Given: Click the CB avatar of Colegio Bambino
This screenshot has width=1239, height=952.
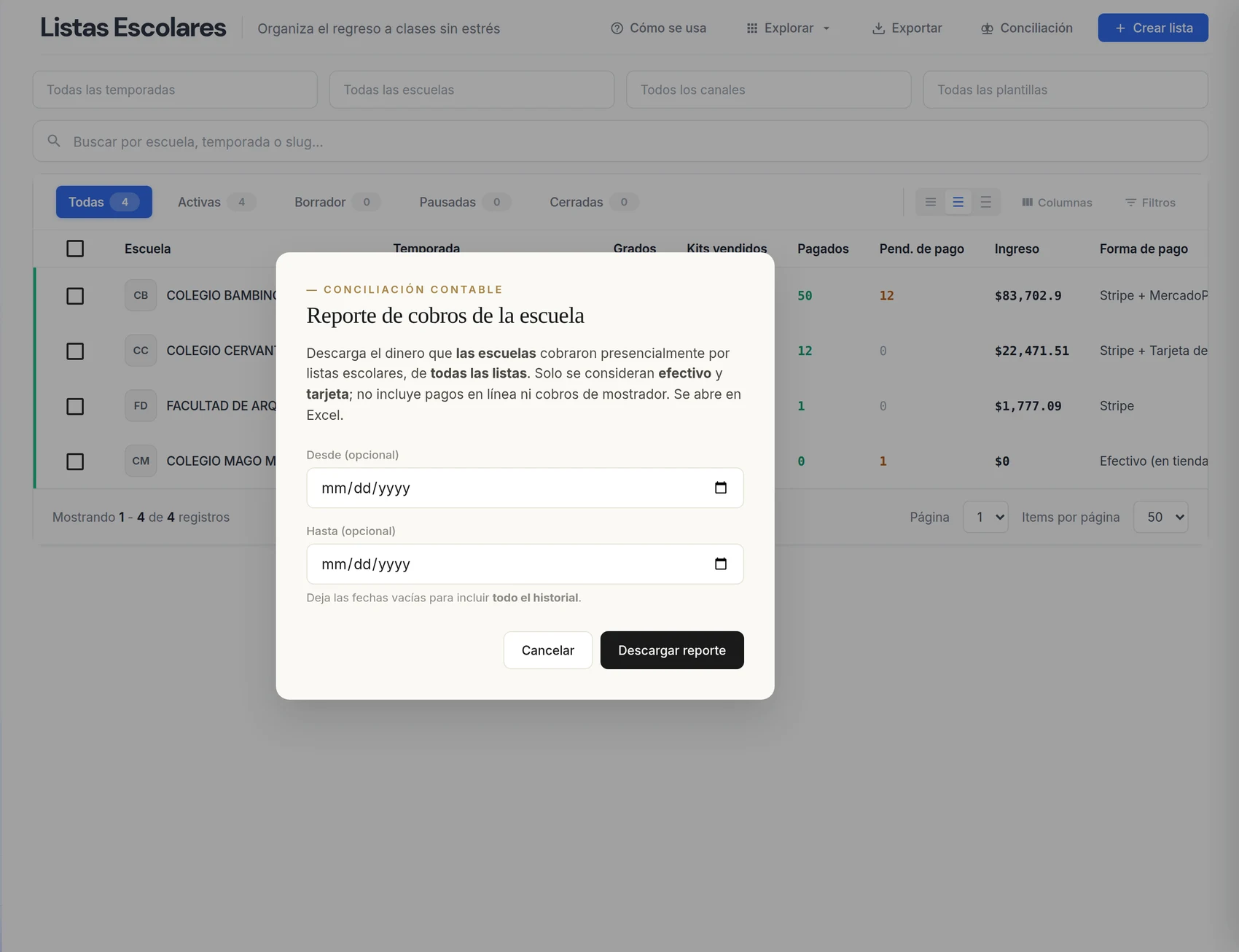Looking at the screenshot, I should (141, 295).
